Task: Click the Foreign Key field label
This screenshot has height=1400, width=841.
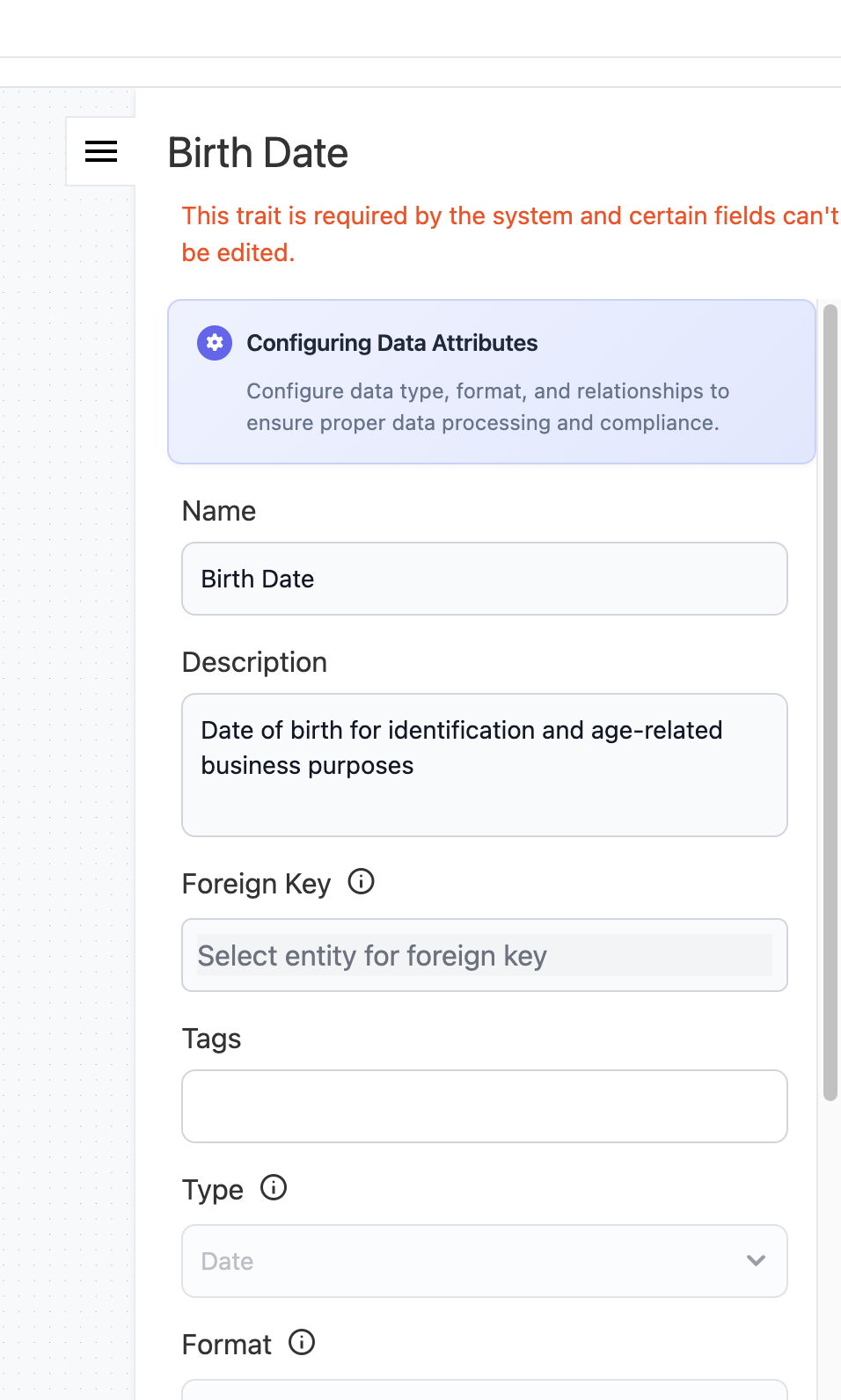Action: (x=256, y=884)
